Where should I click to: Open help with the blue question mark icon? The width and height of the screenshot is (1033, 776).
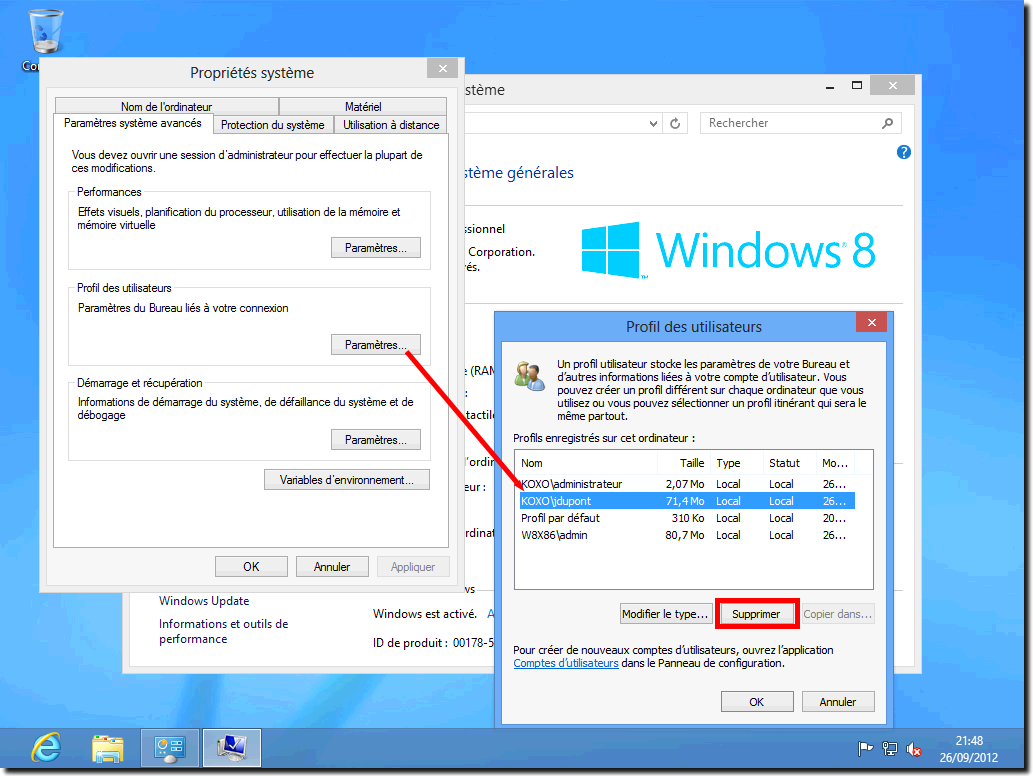tap(904, 152)
